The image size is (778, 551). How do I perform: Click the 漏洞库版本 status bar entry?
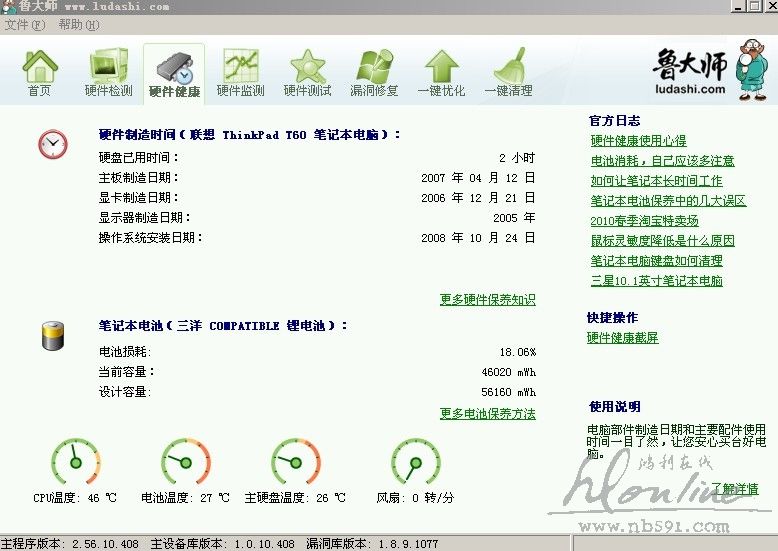click(x=372, y=544)
